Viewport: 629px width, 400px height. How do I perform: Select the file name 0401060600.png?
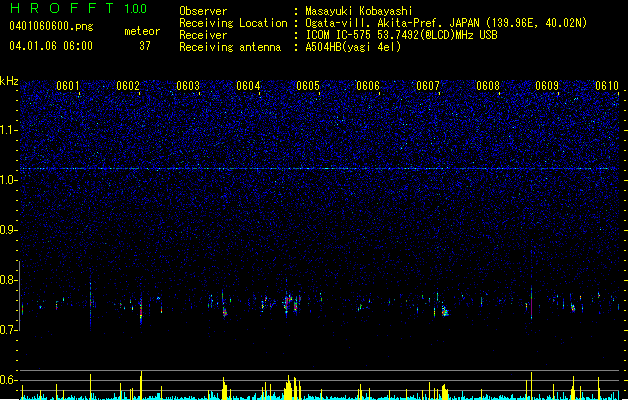click(x=51, y=26)
